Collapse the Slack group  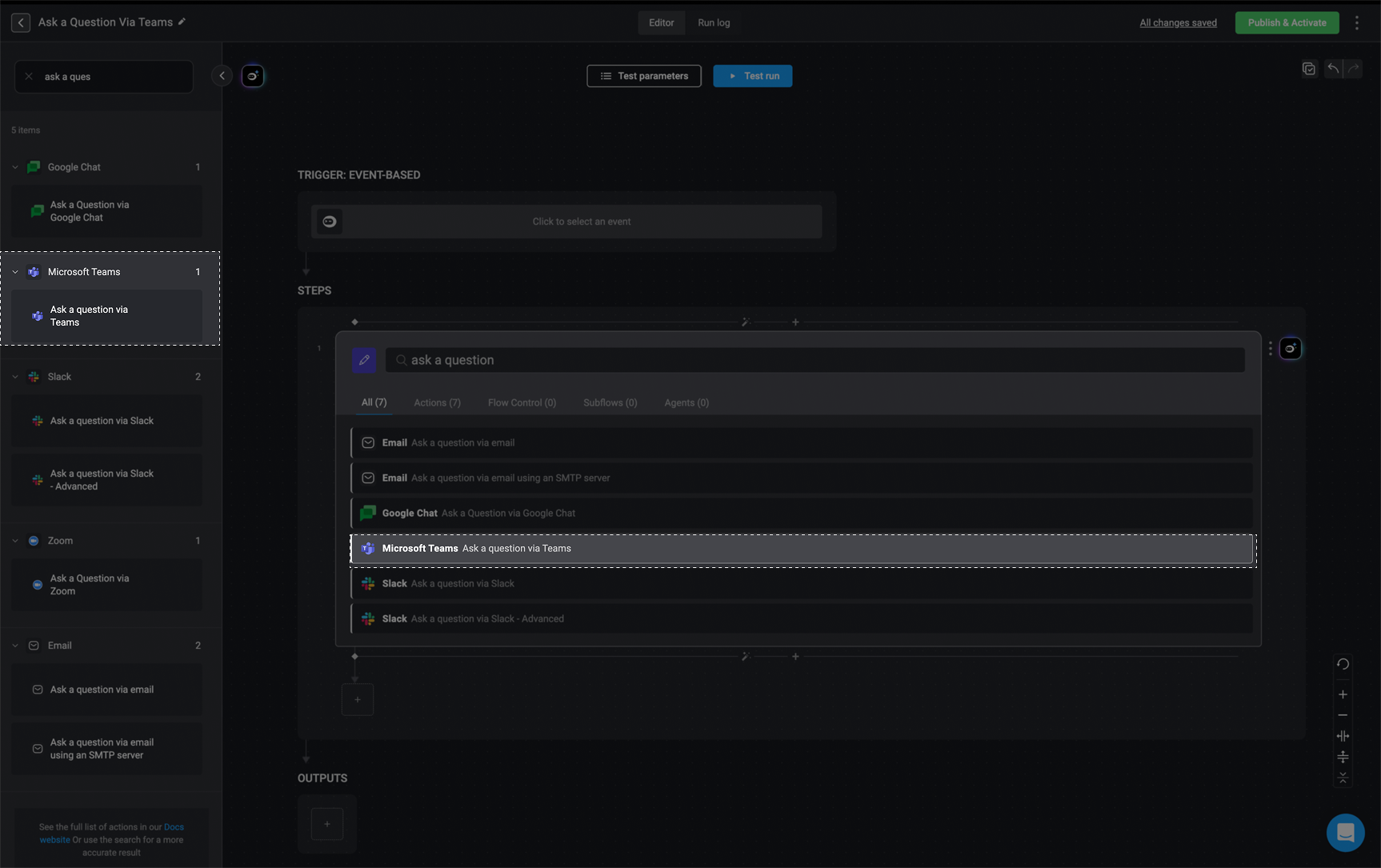[x=15, y=377]
